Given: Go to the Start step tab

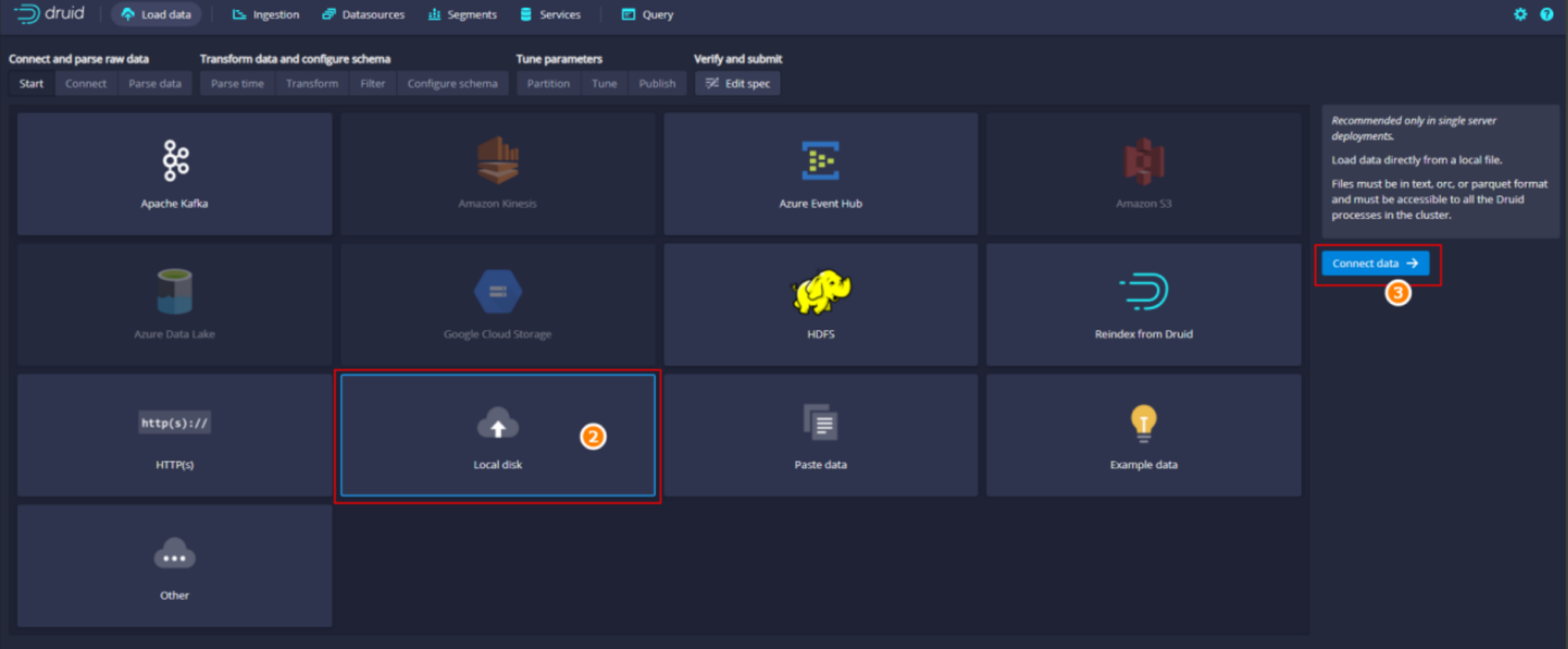Looking at the screenshot, I should coord(31,83).
